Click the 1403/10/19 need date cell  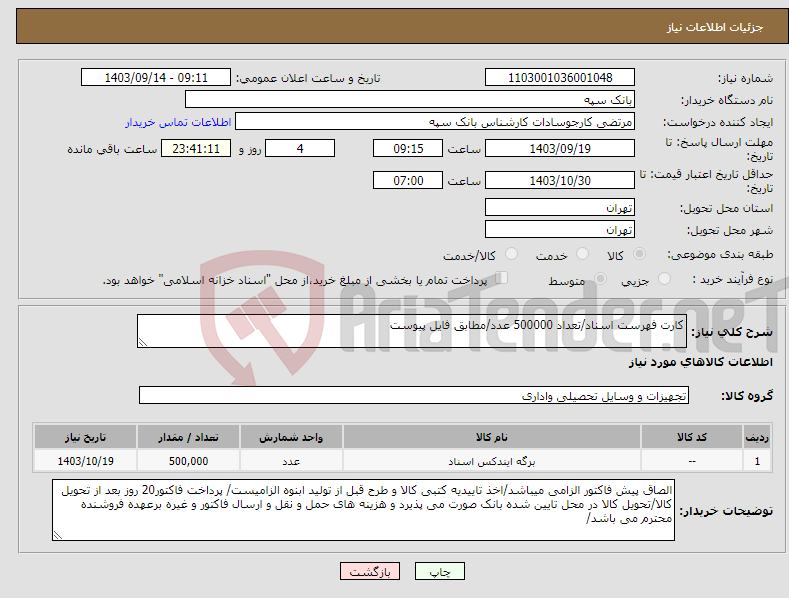click(86, 461)
